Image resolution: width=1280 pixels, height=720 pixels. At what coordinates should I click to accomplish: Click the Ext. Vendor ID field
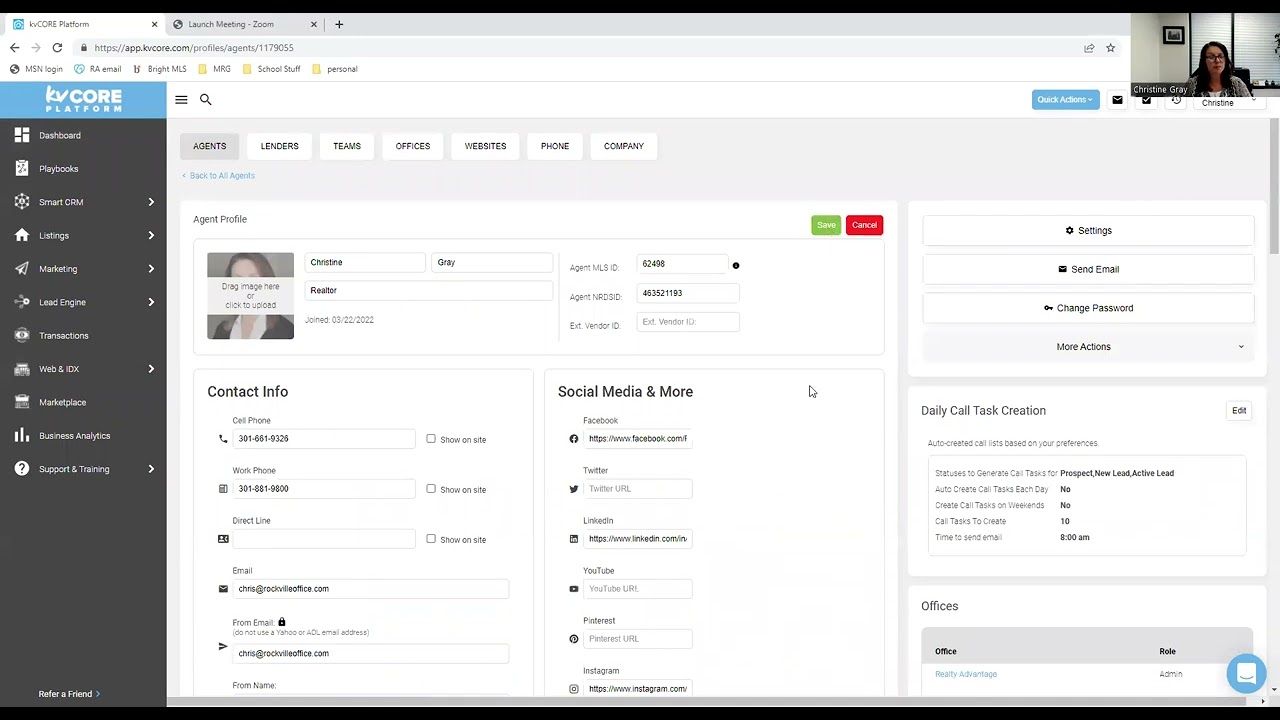pyautogui.click(x=688, y=322)
